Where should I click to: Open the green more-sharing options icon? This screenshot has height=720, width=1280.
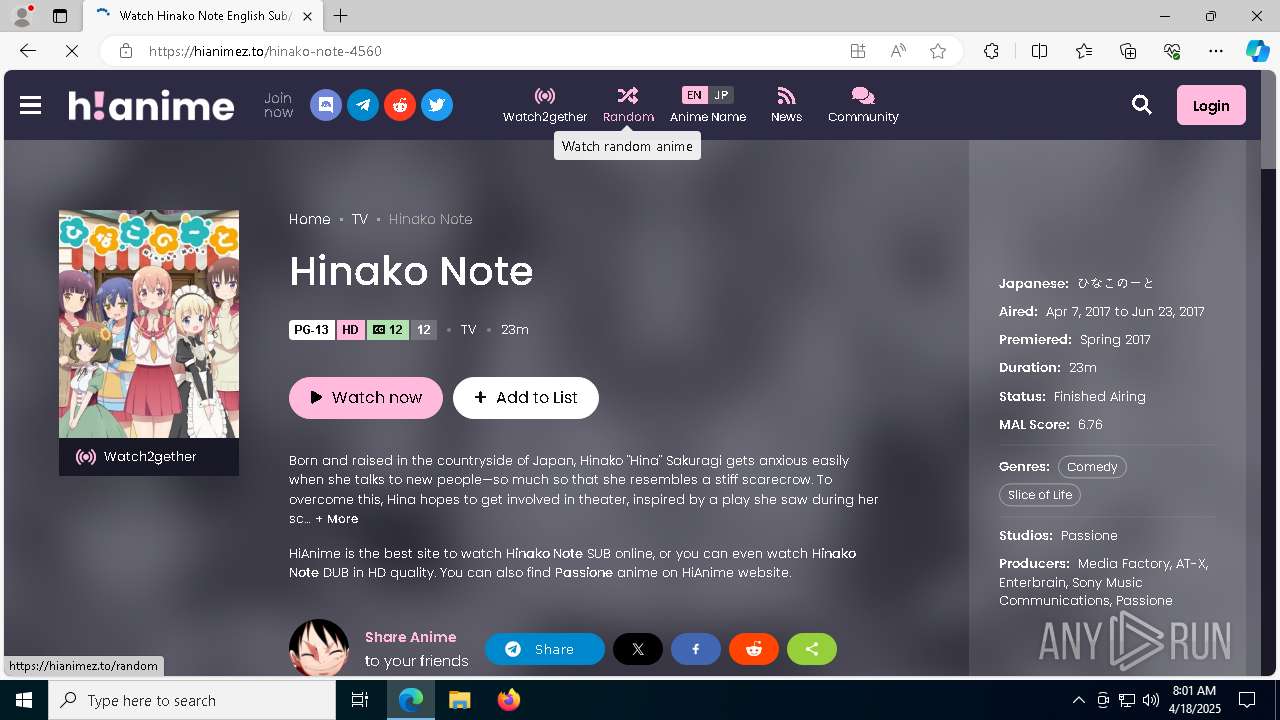[812, 649]
